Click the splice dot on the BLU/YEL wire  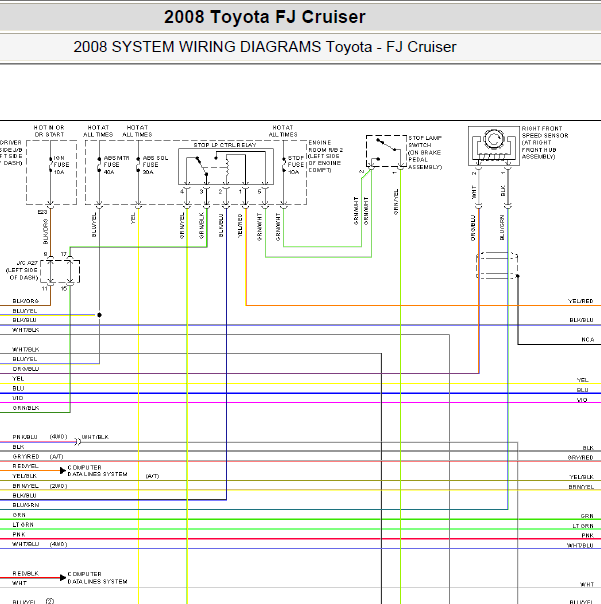pos(99,315)
